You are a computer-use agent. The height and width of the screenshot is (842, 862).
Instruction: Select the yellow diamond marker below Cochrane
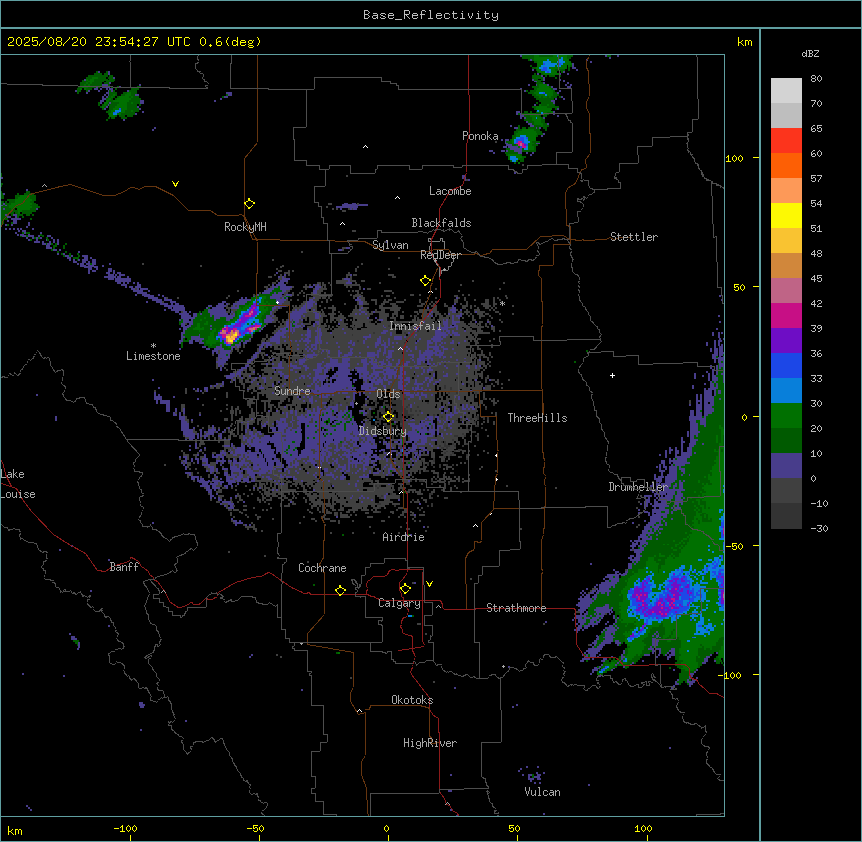coord(340,590)
